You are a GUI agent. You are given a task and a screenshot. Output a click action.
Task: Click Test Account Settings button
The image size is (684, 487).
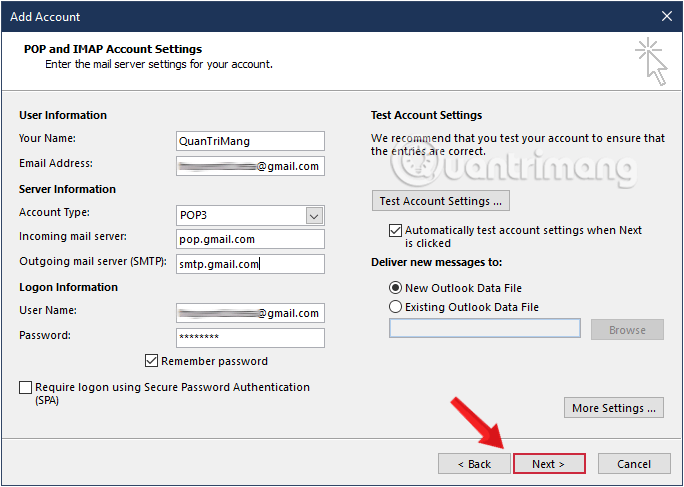click(441, 201)
